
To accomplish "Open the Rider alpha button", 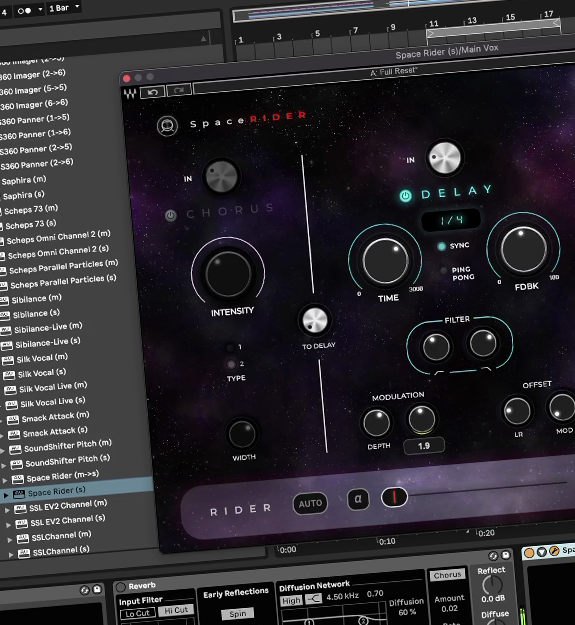I will pos(358,499).
